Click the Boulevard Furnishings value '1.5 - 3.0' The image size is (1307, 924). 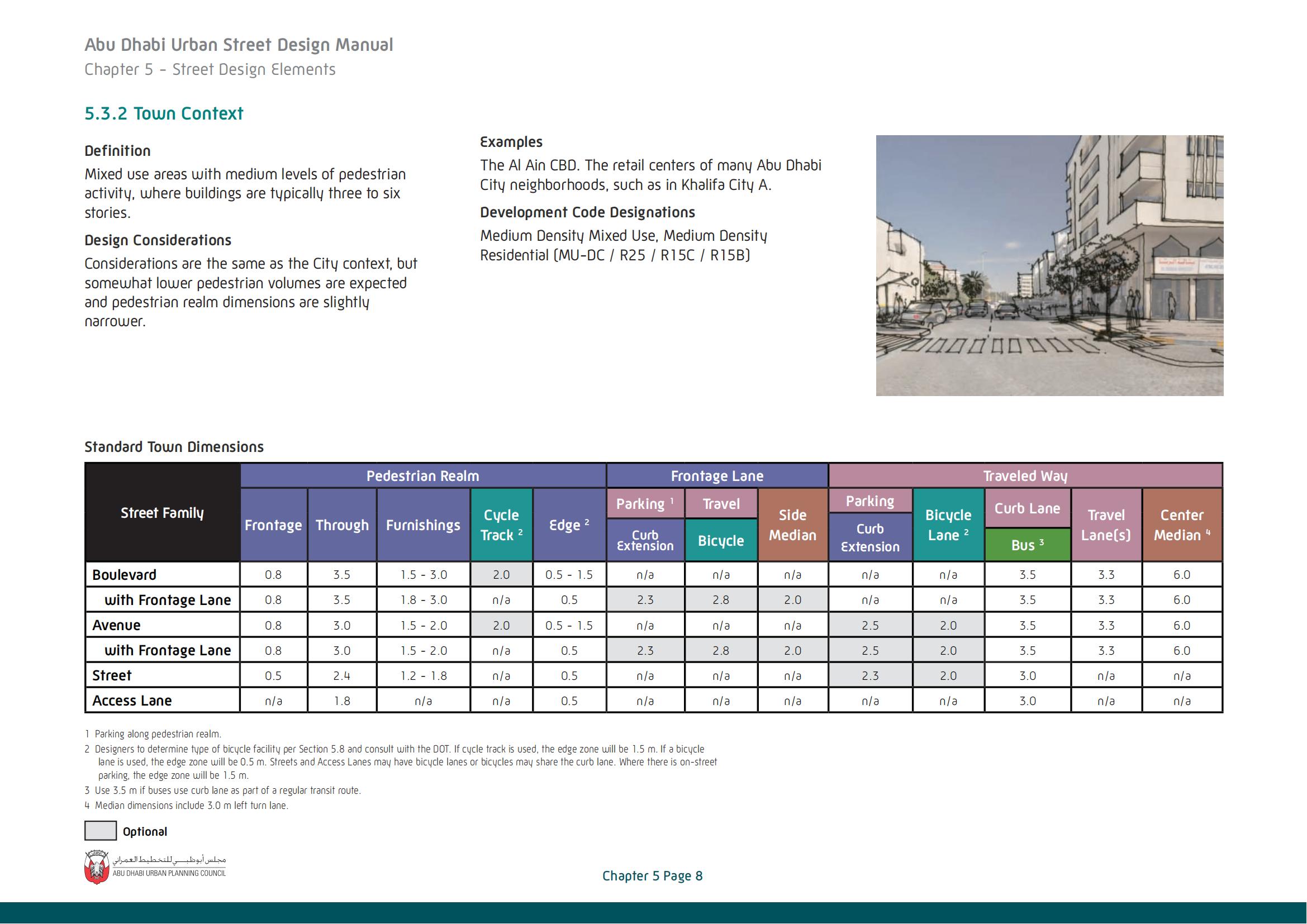424,575
